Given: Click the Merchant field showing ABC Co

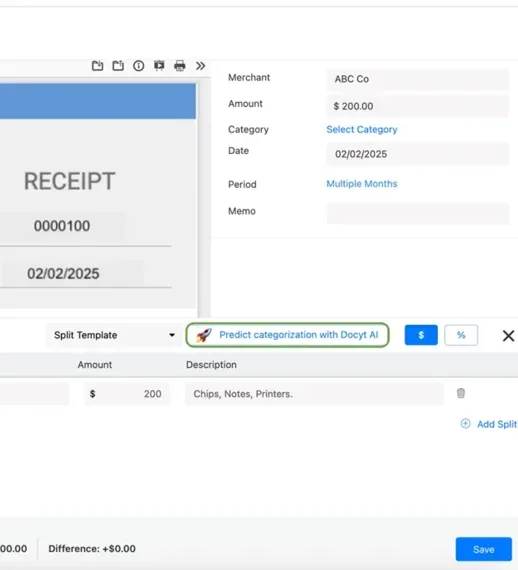Looking at the screenshot, I should click(x=418, y=79).
